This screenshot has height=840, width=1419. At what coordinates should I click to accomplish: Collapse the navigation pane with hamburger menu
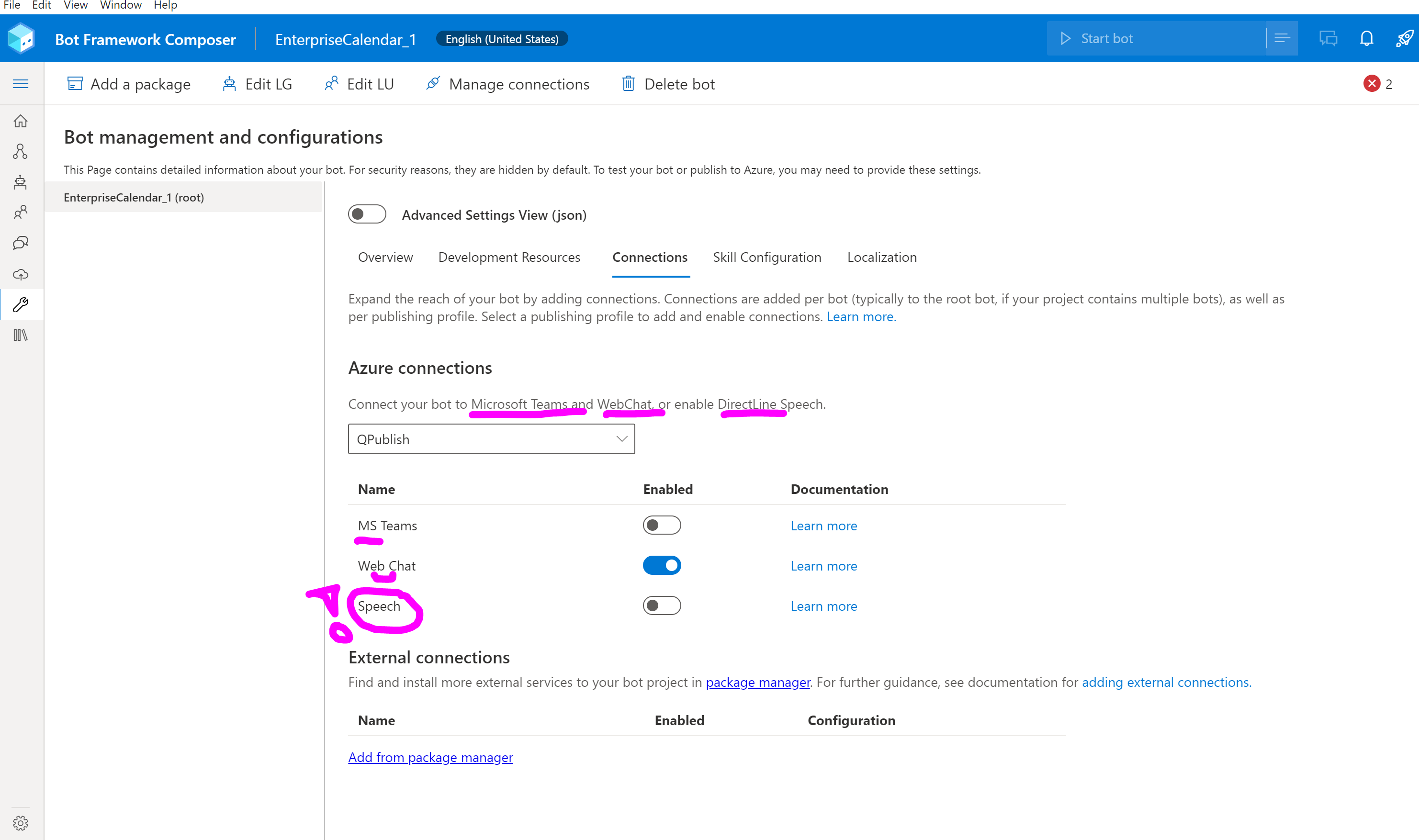[x=21, y=83]
